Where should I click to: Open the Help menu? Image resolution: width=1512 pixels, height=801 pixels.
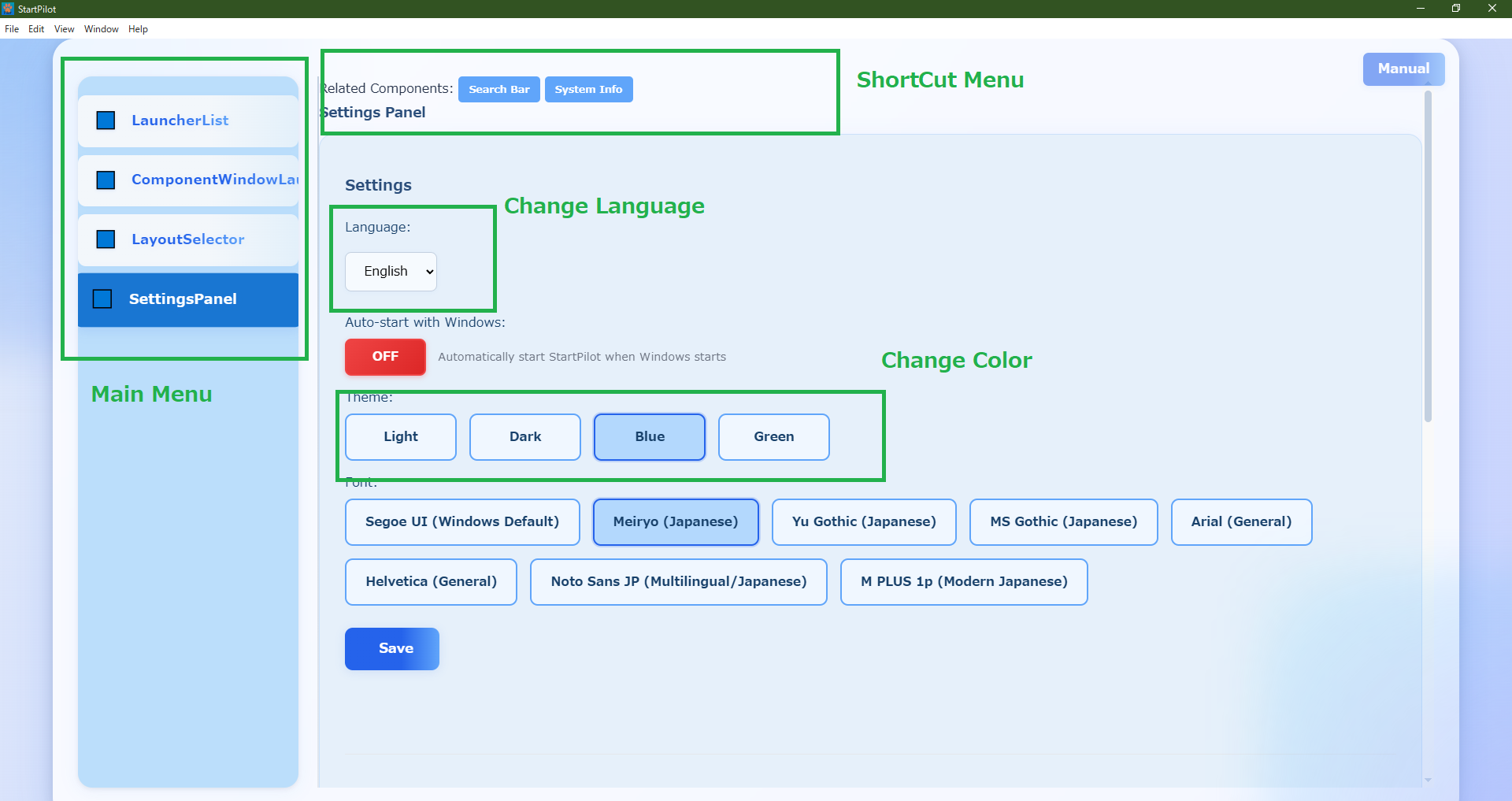tap(138, 29)
